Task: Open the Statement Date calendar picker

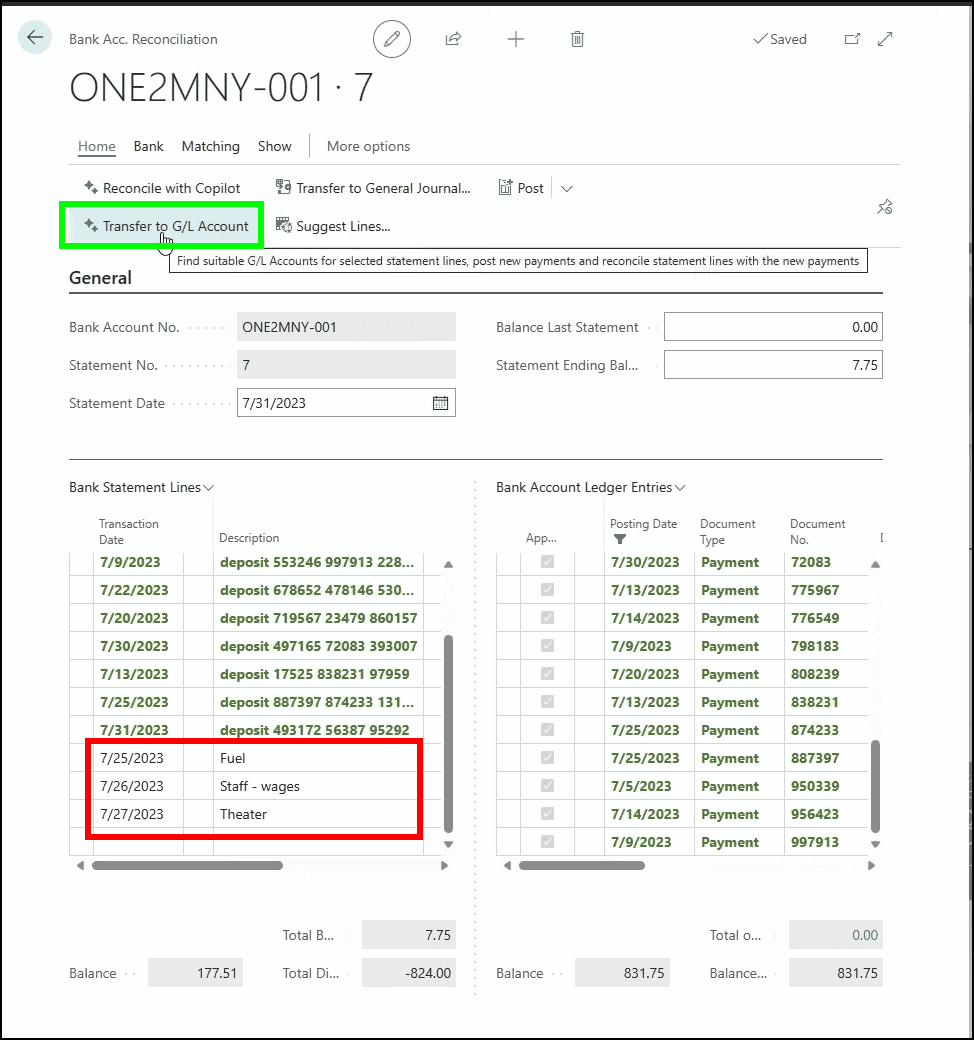Action: pyautogui.click(x=440, y=403)
